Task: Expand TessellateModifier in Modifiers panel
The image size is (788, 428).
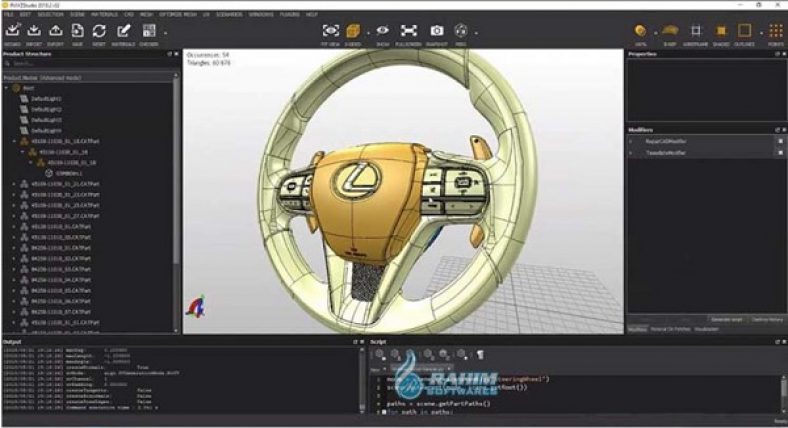Action: tap(631, 153)
